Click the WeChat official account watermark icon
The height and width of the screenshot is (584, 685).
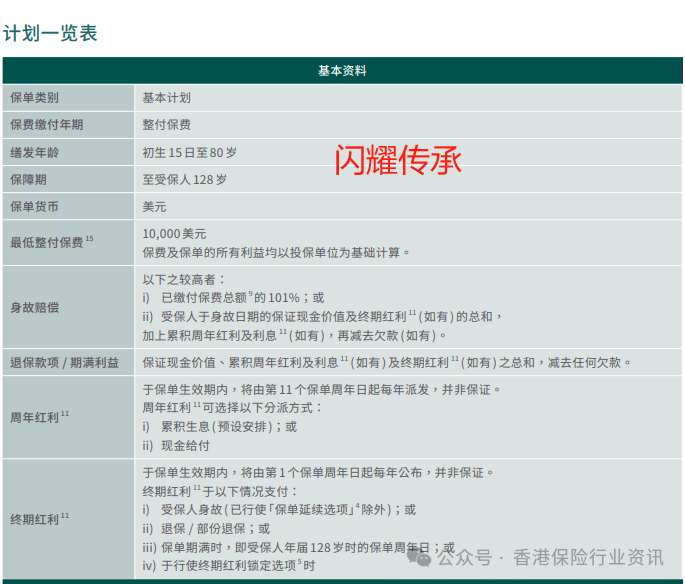tap(427, 557)
